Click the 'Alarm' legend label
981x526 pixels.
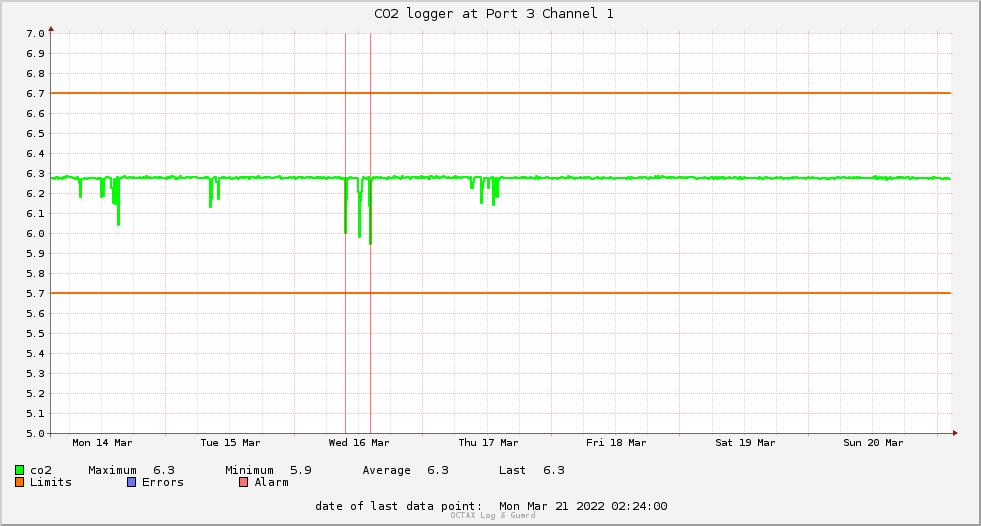point(272,482)
